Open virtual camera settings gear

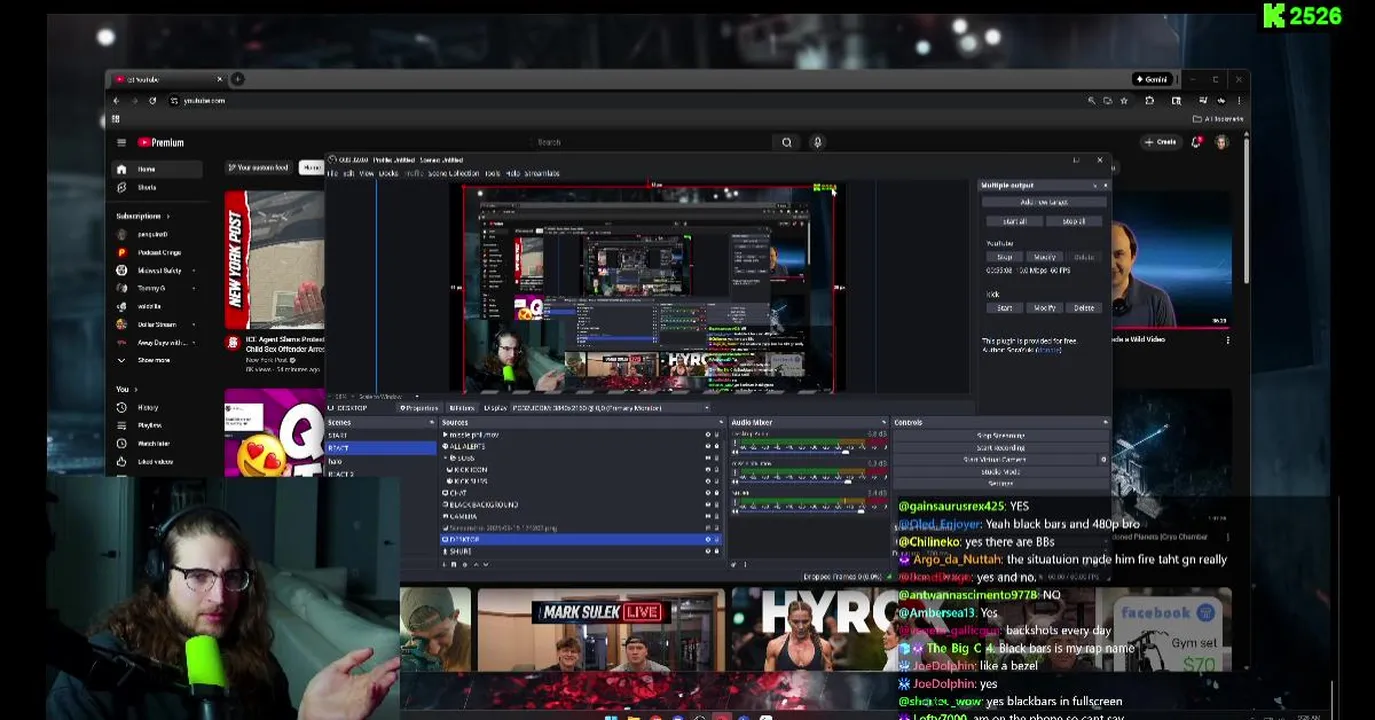point(1104,460)
